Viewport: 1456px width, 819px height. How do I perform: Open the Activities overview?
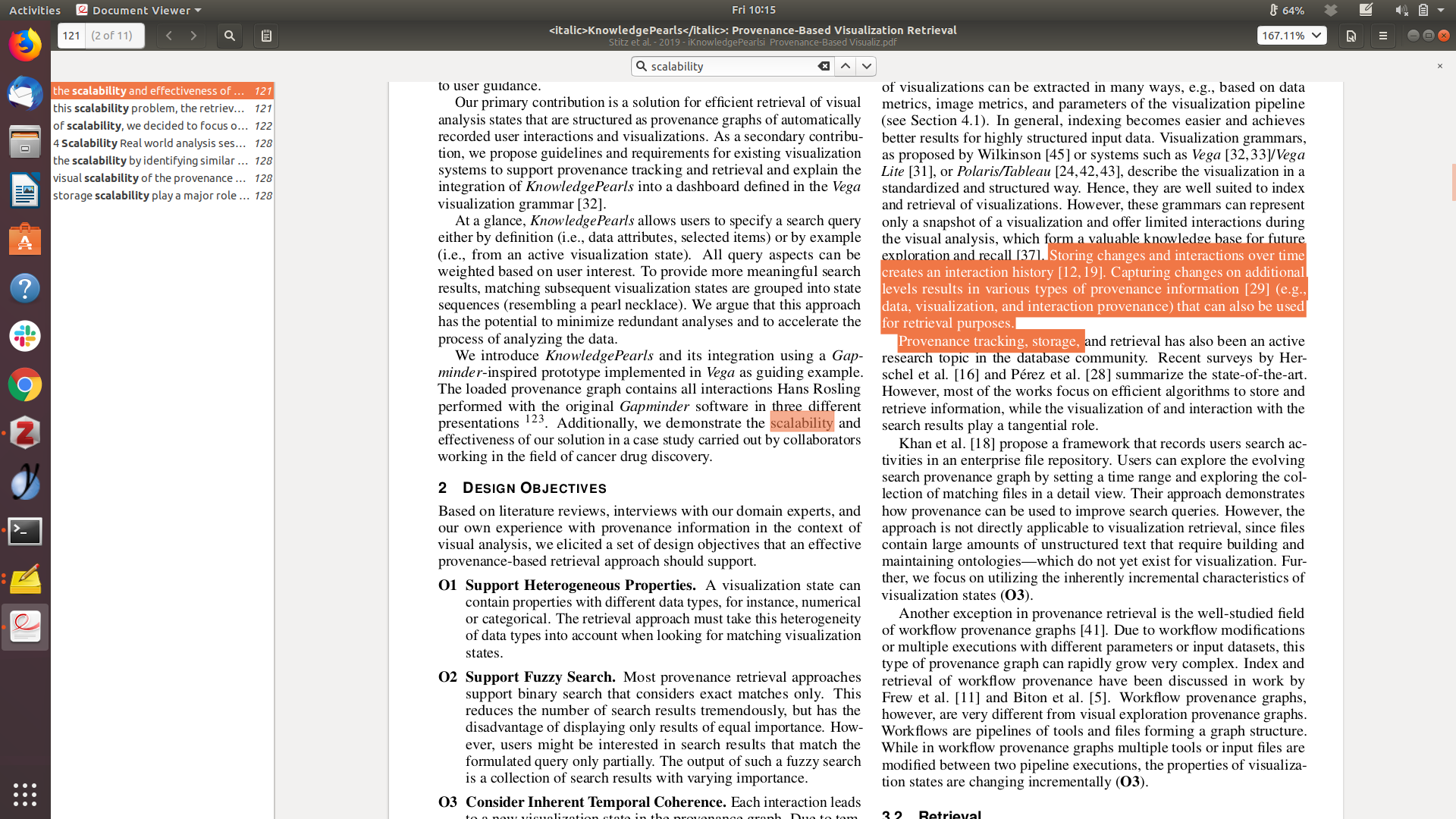pos(35,10)
